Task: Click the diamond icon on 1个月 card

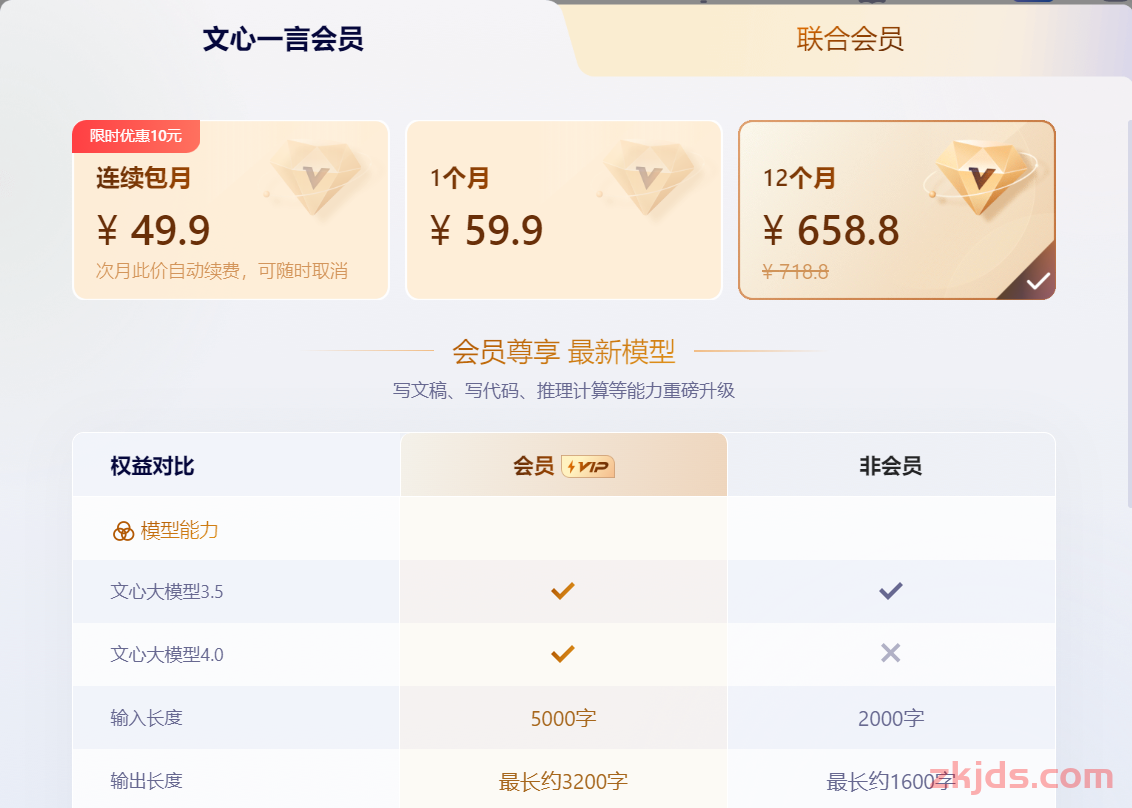Action: (648, 176)
